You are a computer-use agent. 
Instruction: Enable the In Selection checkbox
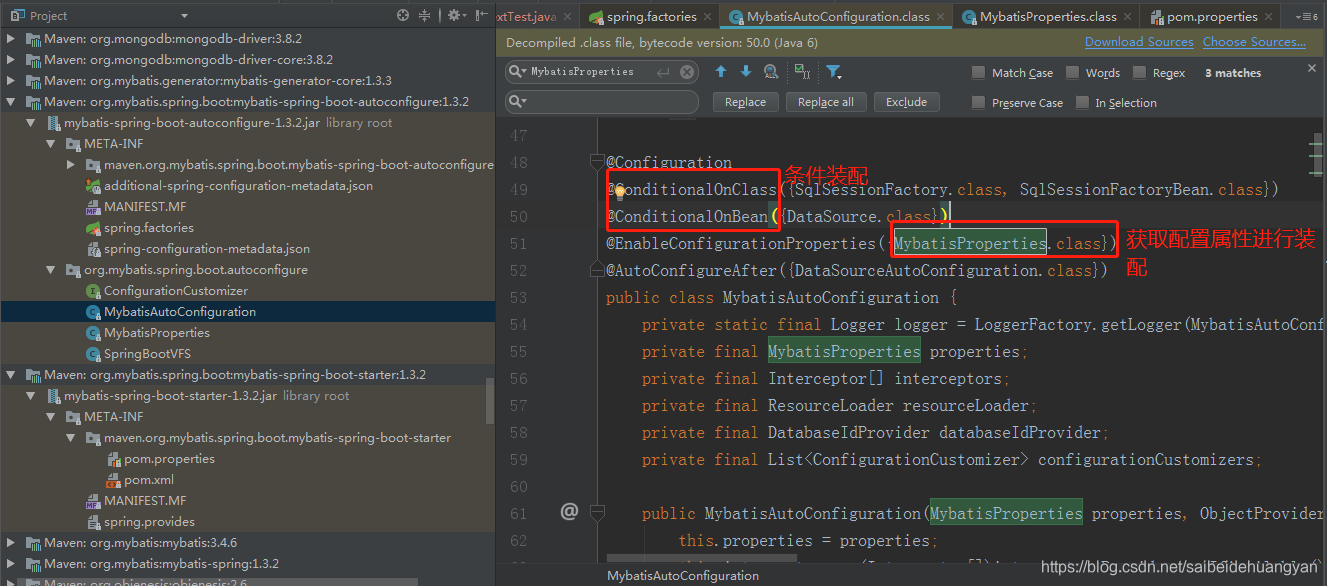point(1082,102)
